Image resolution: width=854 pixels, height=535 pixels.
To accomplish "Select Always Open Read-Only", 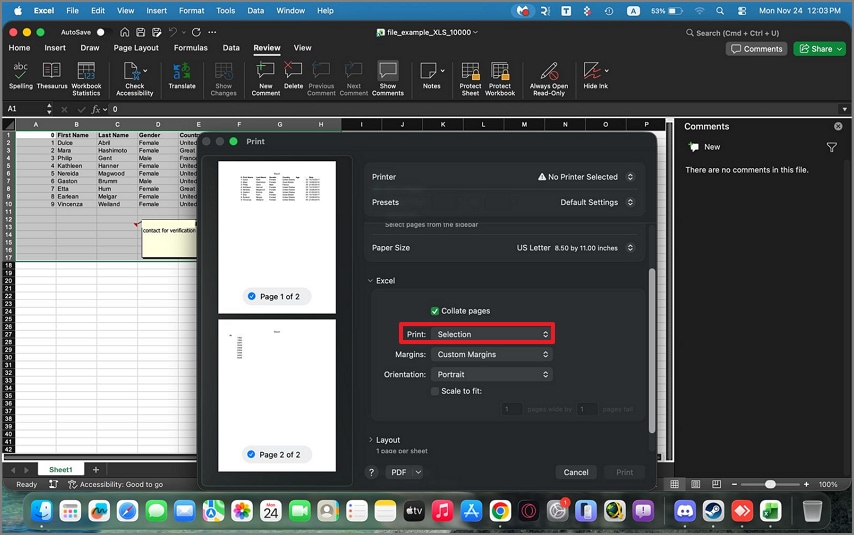I will [x=549, y=78].
